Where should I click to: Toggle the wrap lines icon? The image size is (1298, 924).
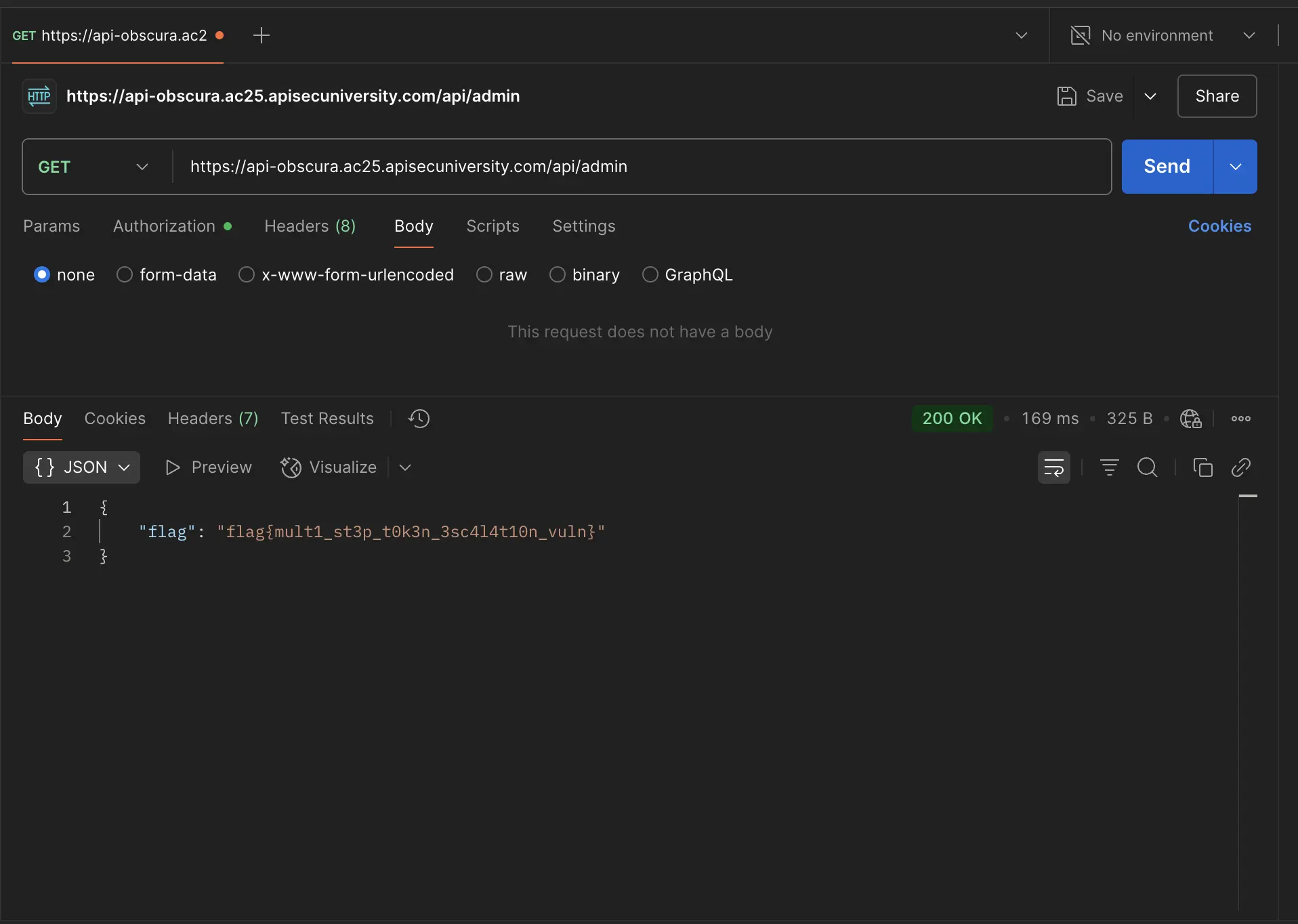(x=1053, y=467)
